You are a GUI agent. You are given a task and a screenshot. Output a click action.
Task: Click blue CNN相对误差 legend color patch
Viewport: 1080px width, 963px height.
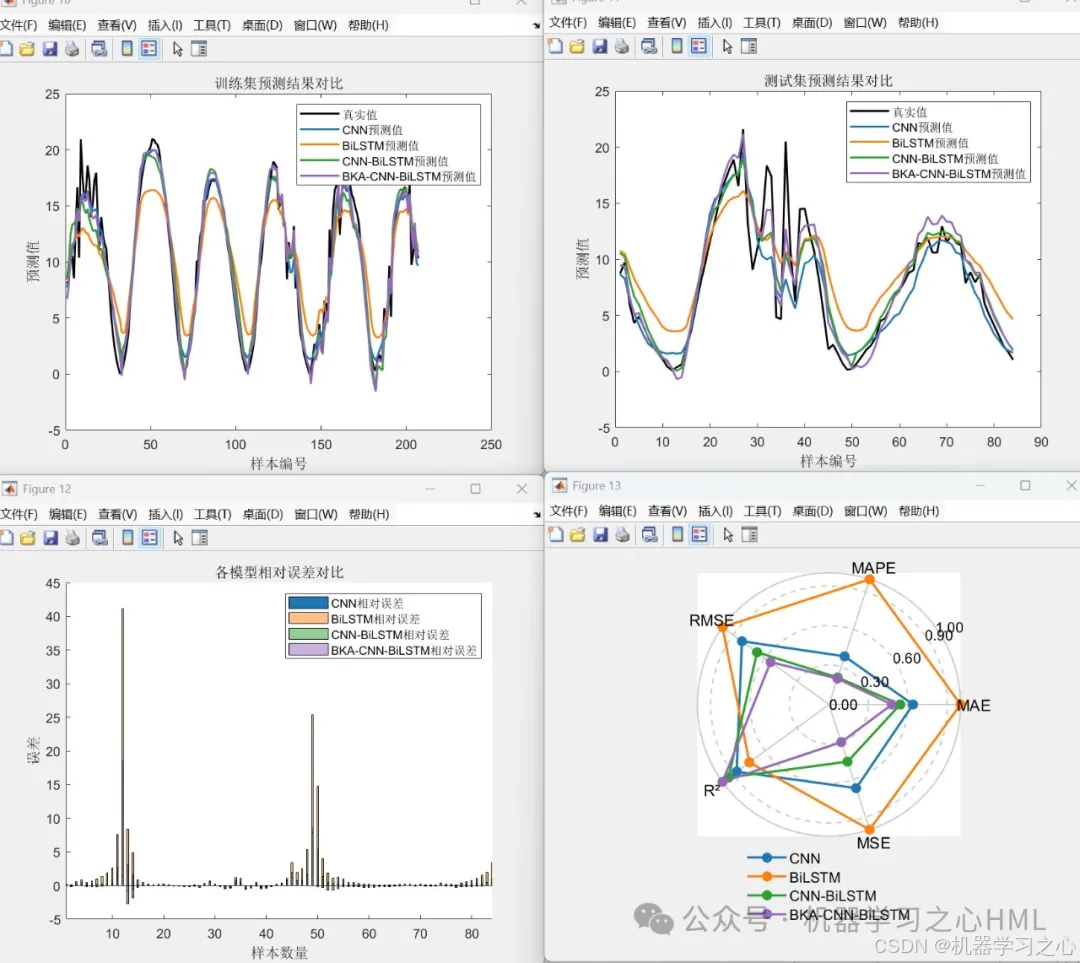point(308,603)
